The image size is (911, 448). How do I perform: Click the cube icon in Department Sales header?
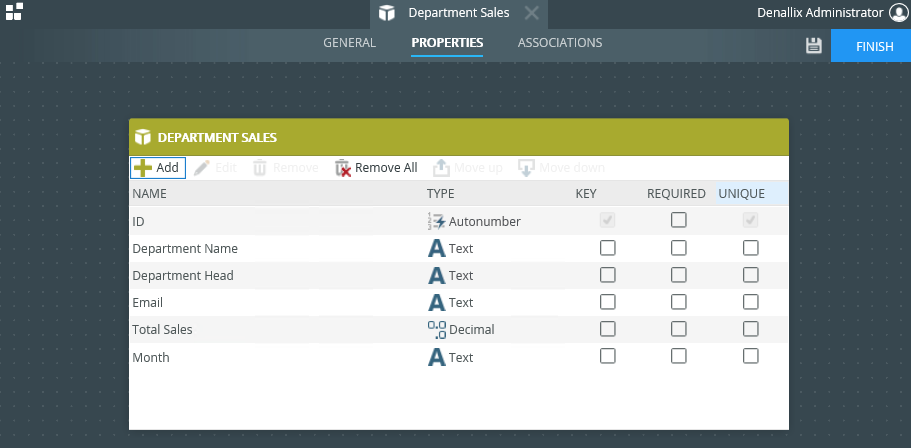click(143, 137)
